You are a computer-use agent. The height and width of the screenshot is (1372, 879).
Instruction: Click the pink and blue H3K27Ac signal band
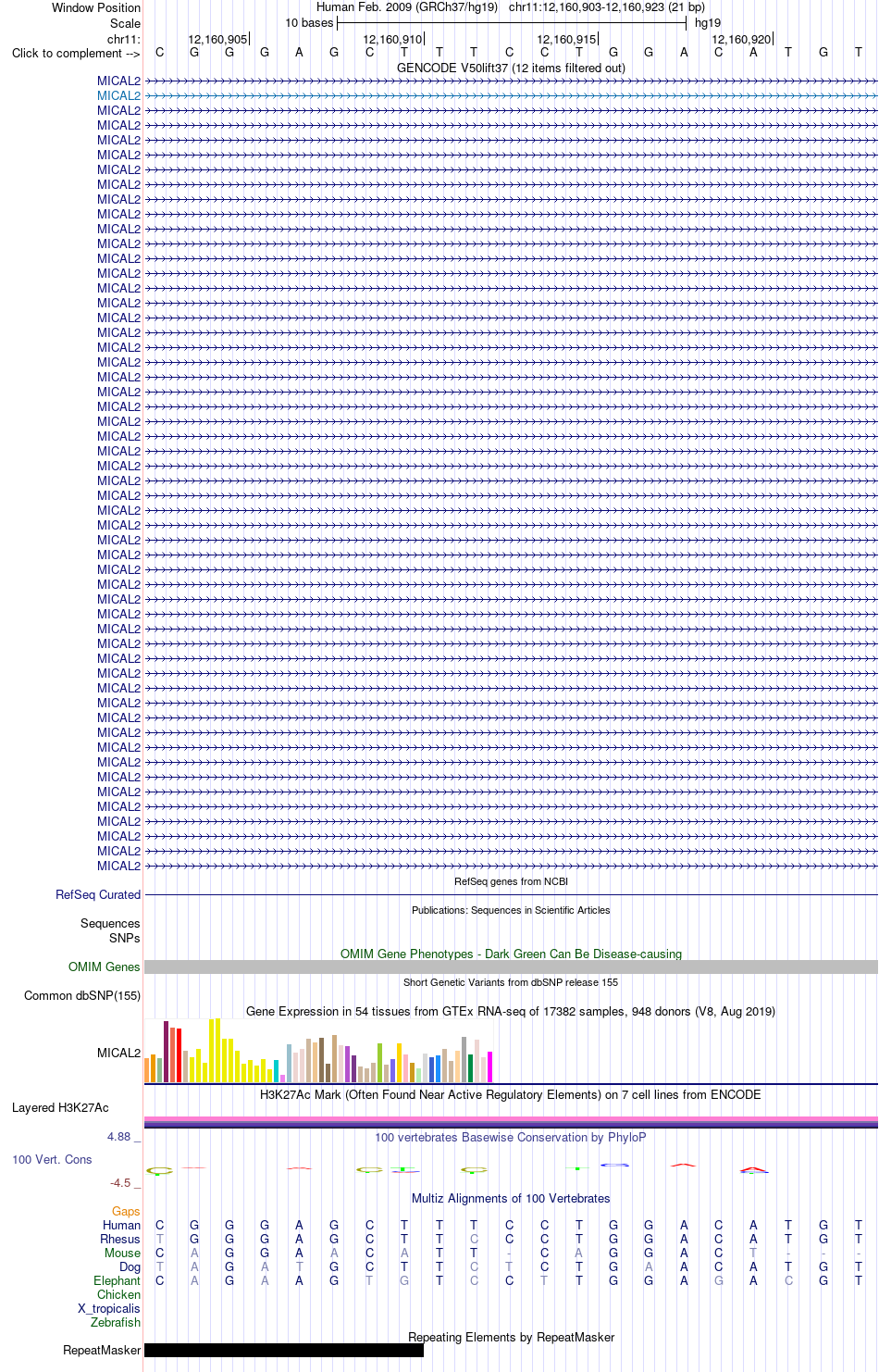click(511, 1122)
